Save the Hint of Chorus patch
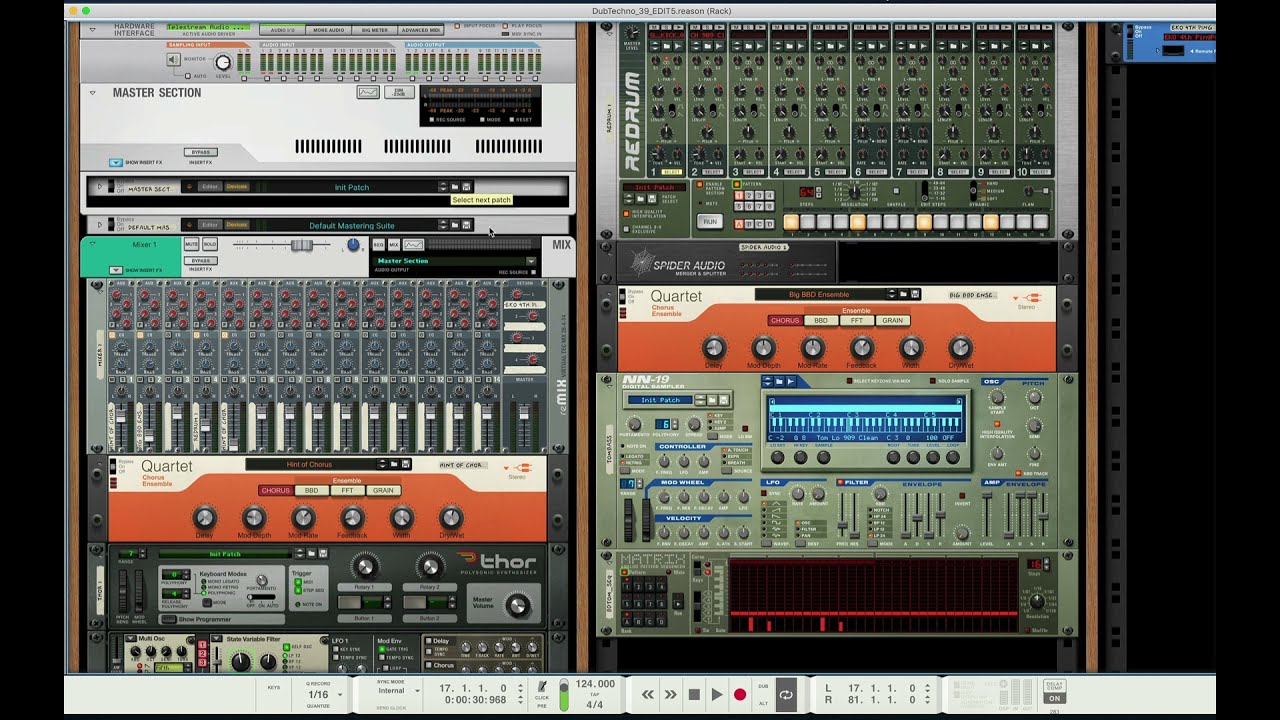Image resolution: width=1280 pixels, height=720 pixels. 406,464
